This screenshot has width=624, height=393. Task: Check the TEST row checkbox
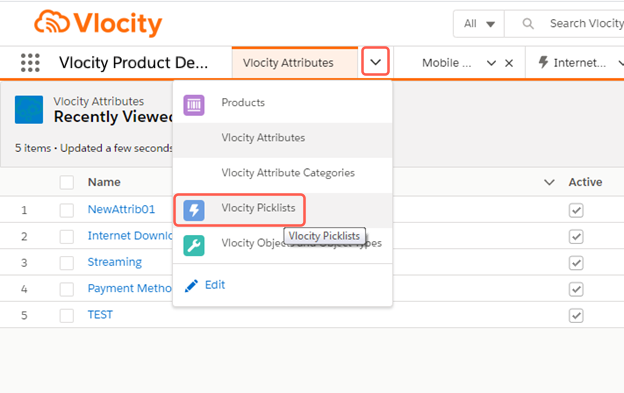66,316
